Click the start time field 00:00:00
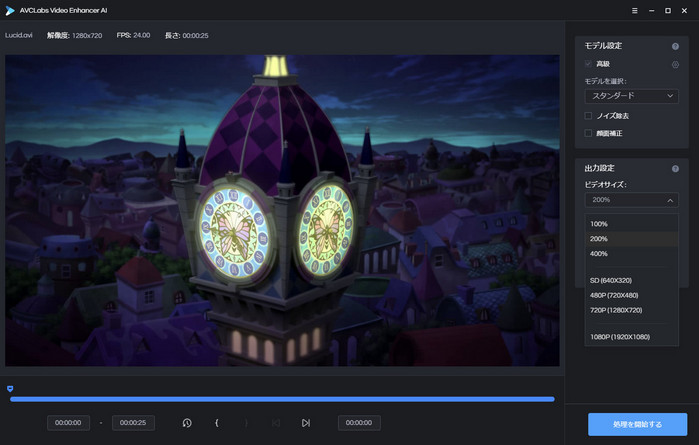Viewport: 699px width, 445px height. [68, 423]
